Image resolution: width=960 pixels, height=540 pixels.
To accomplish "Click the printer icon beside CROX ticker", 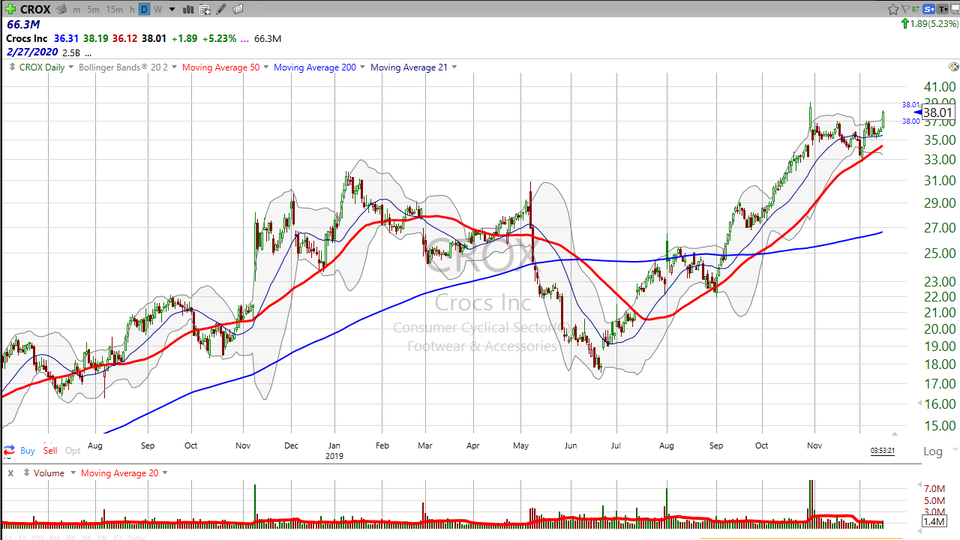I will click(61, 9).
